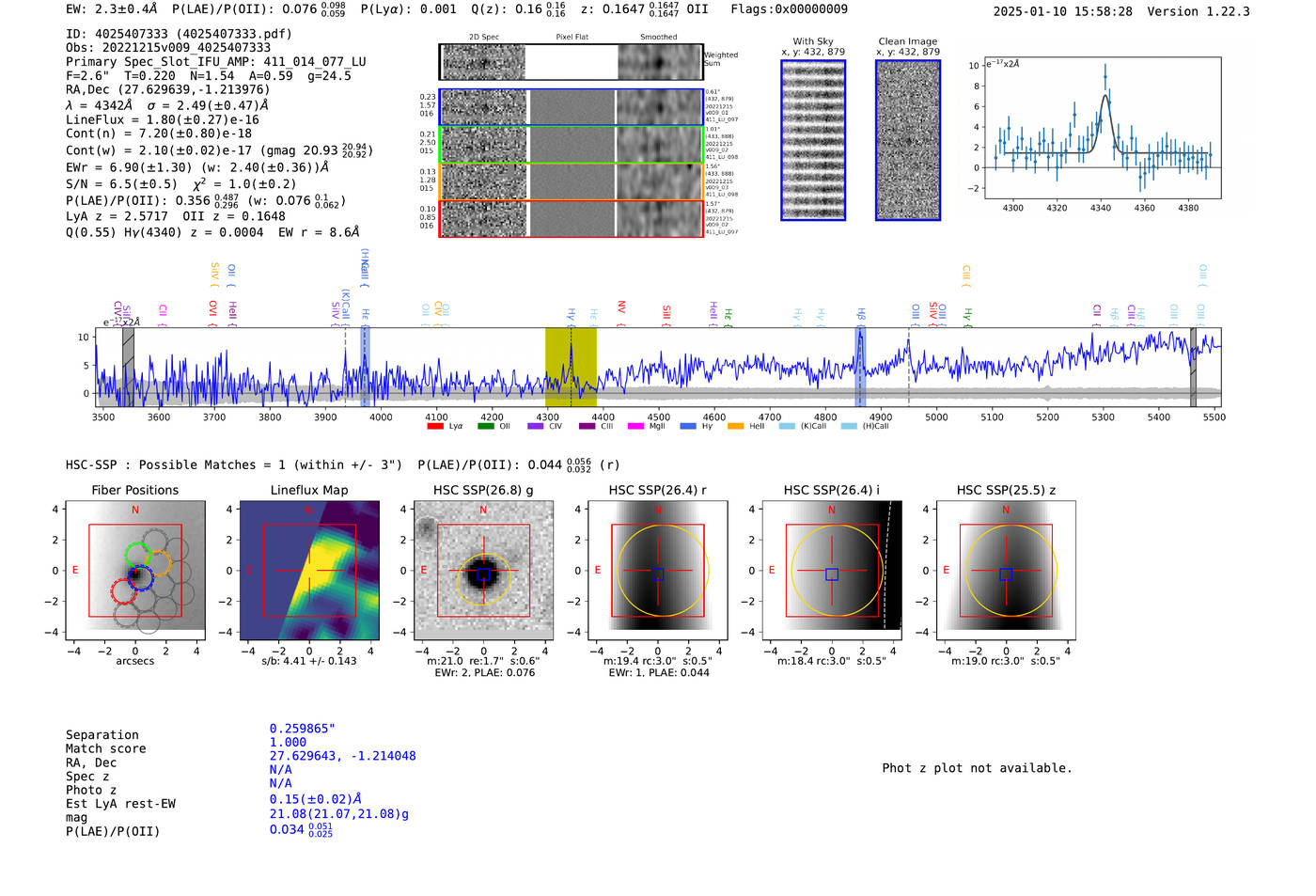Click the Obs 20221215v009_4025407333 line

[x=168, y=48]
